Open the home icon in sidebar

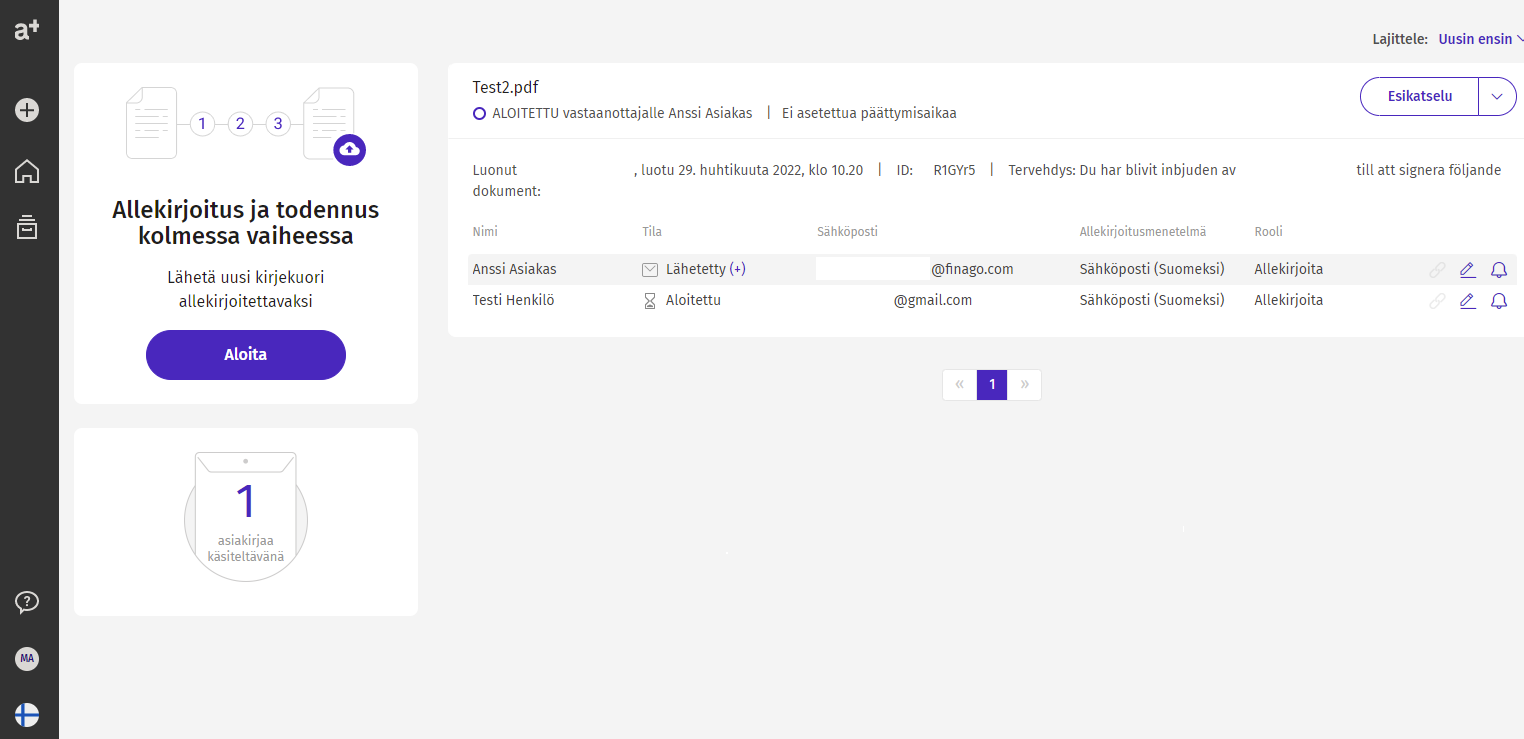(27, 171)
